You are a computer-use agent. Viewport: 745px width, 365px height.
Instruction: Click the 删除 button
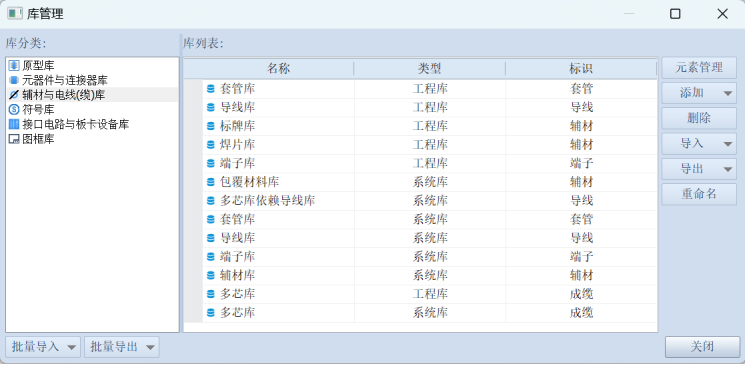click(x=699, y=118)
